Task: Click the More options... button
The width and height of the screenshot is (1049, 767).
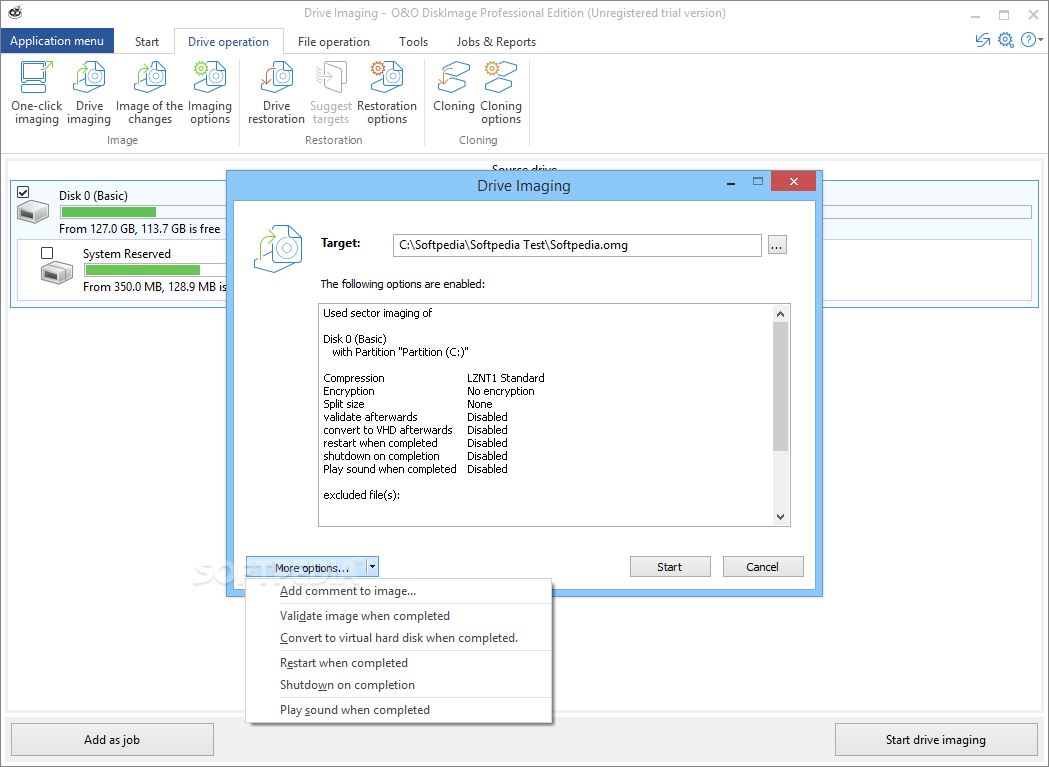Action: pos(306,567)
